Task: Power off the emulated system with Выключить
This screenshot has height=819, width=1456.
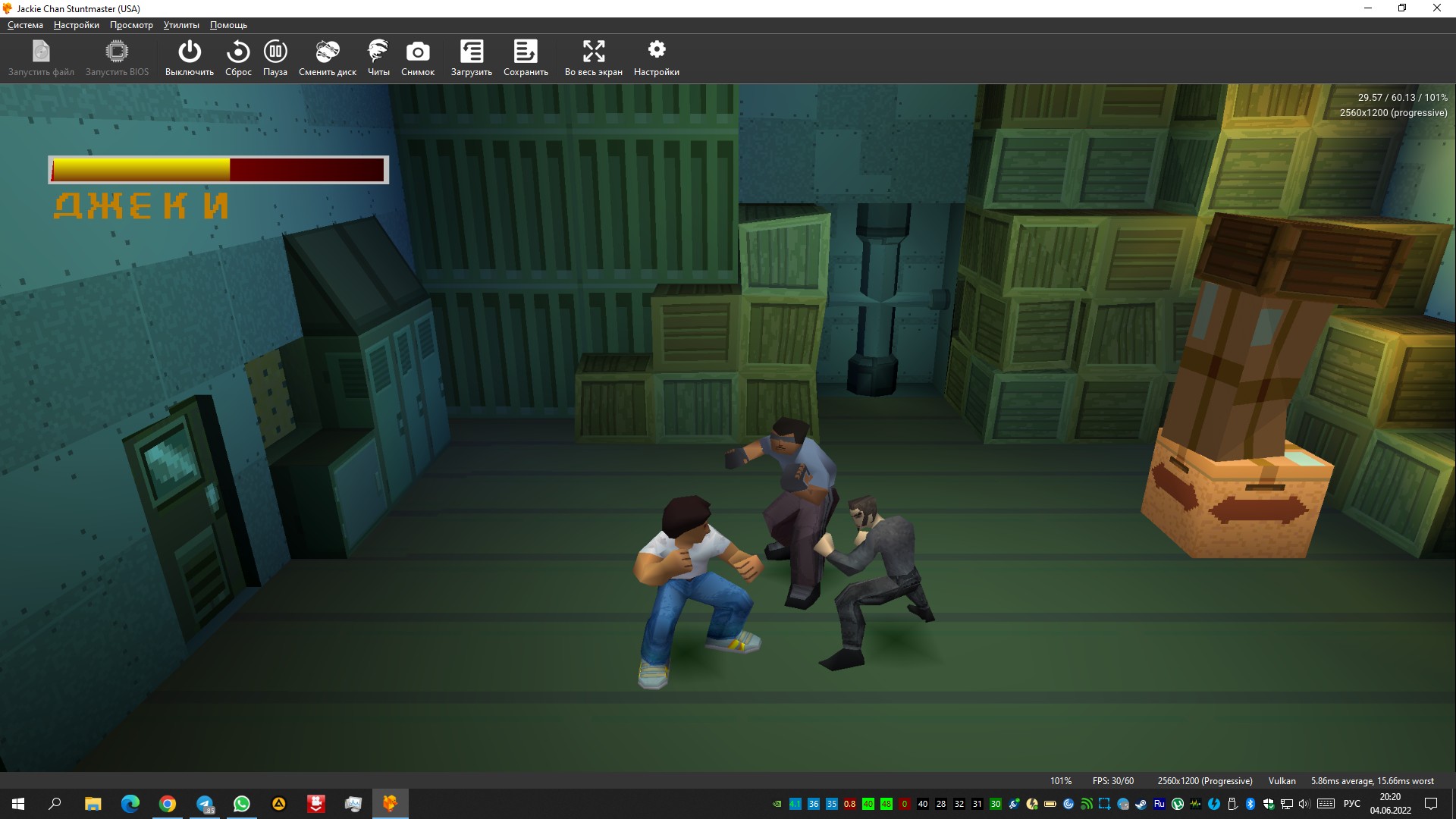Action: 189,58
